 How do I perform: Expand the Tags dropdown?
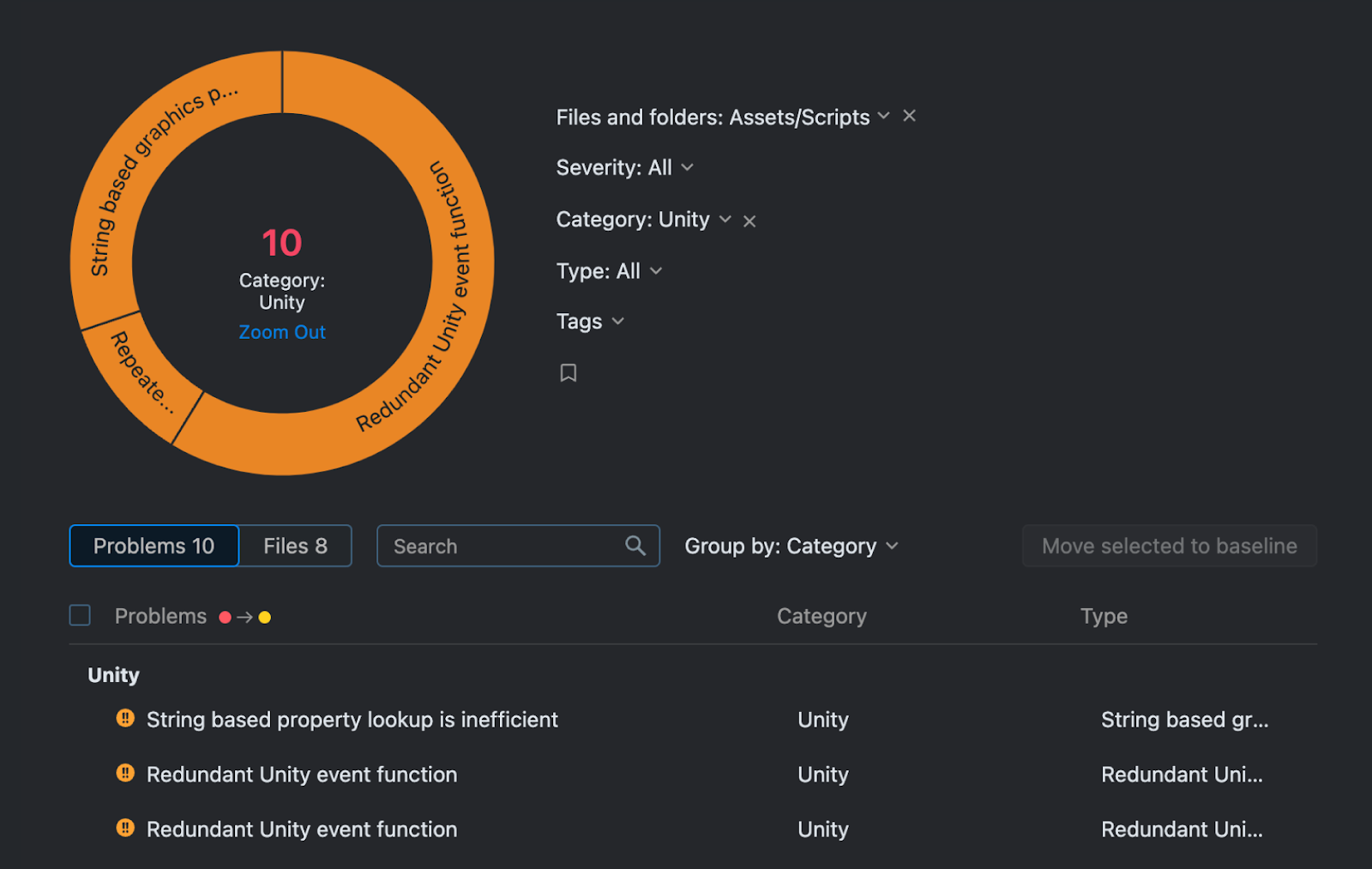tap(590, 322)
